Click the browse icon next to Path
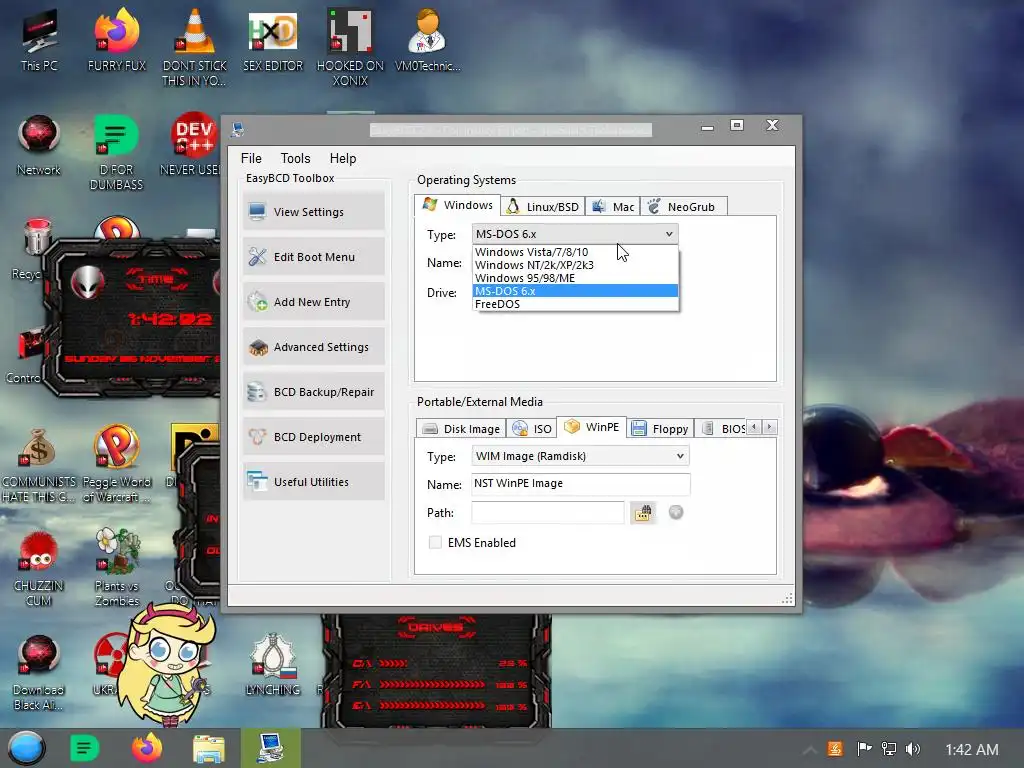The height and width of the screenshot is (768, 1024). point(643,513)
